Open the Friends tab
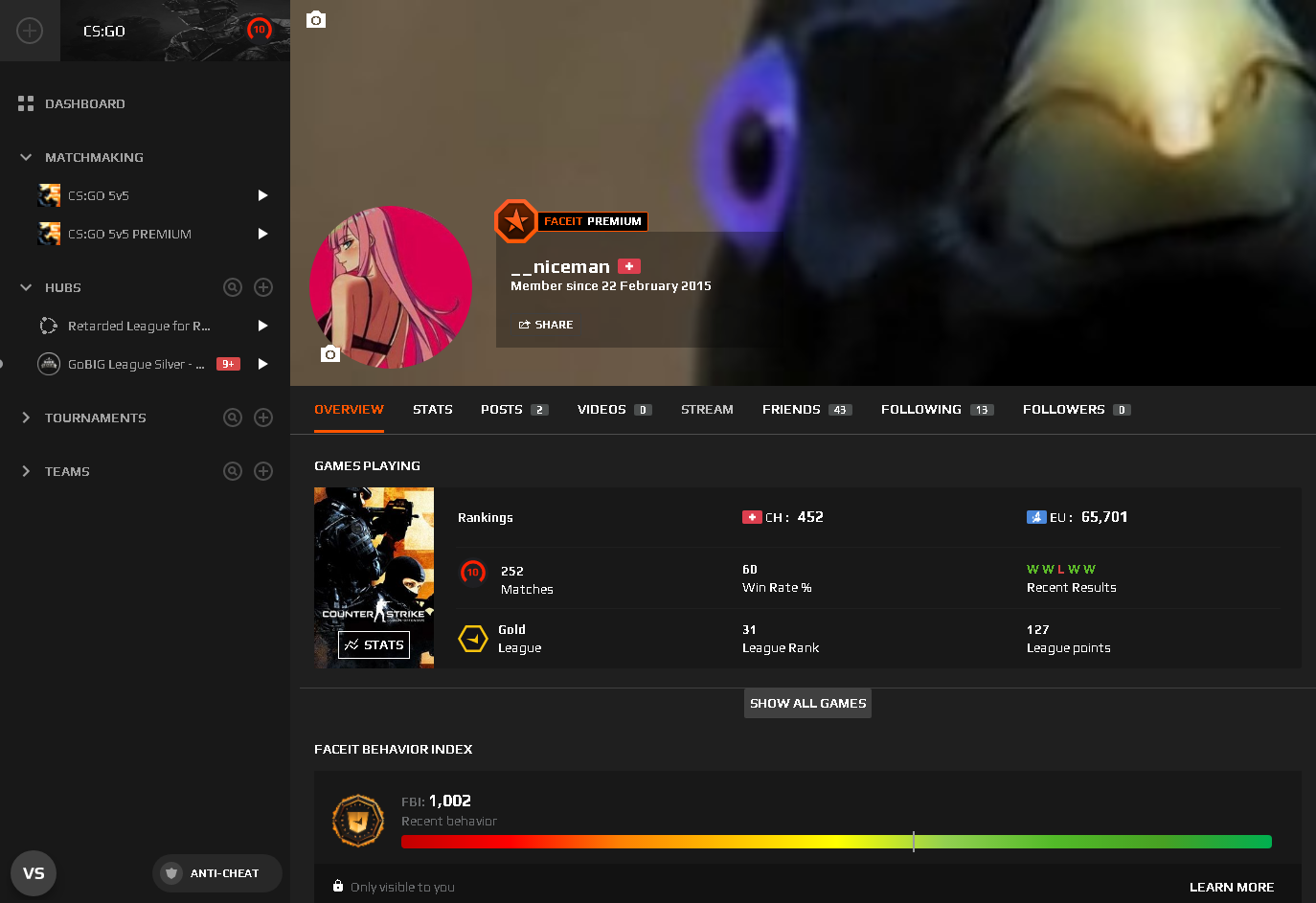The height and width of the screenshot is (903, 1316). tap(806, 409)
